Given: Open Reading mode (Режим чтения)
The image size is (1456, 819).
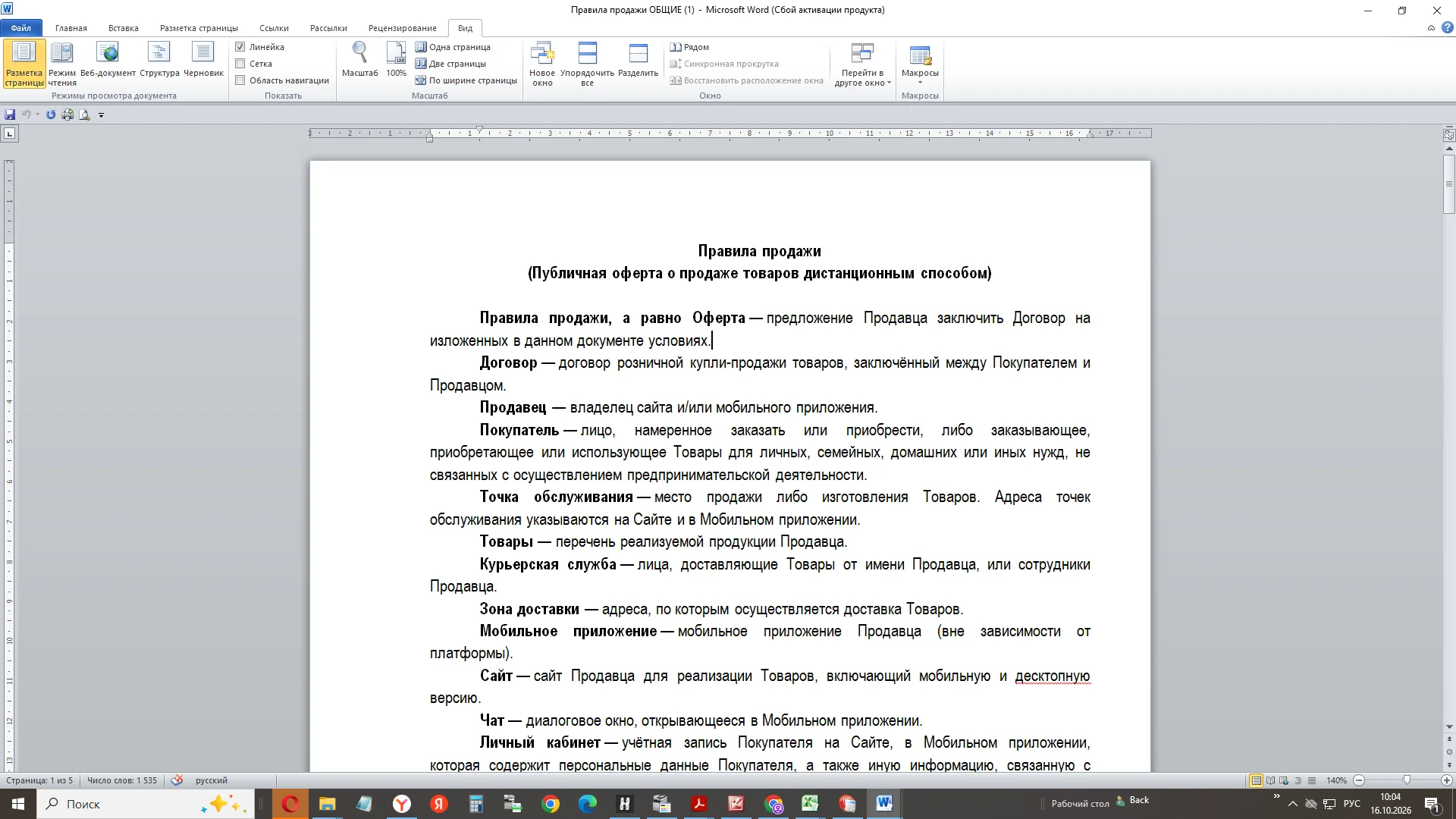Looking at the screenshot, I should click(x=62, y=64).
